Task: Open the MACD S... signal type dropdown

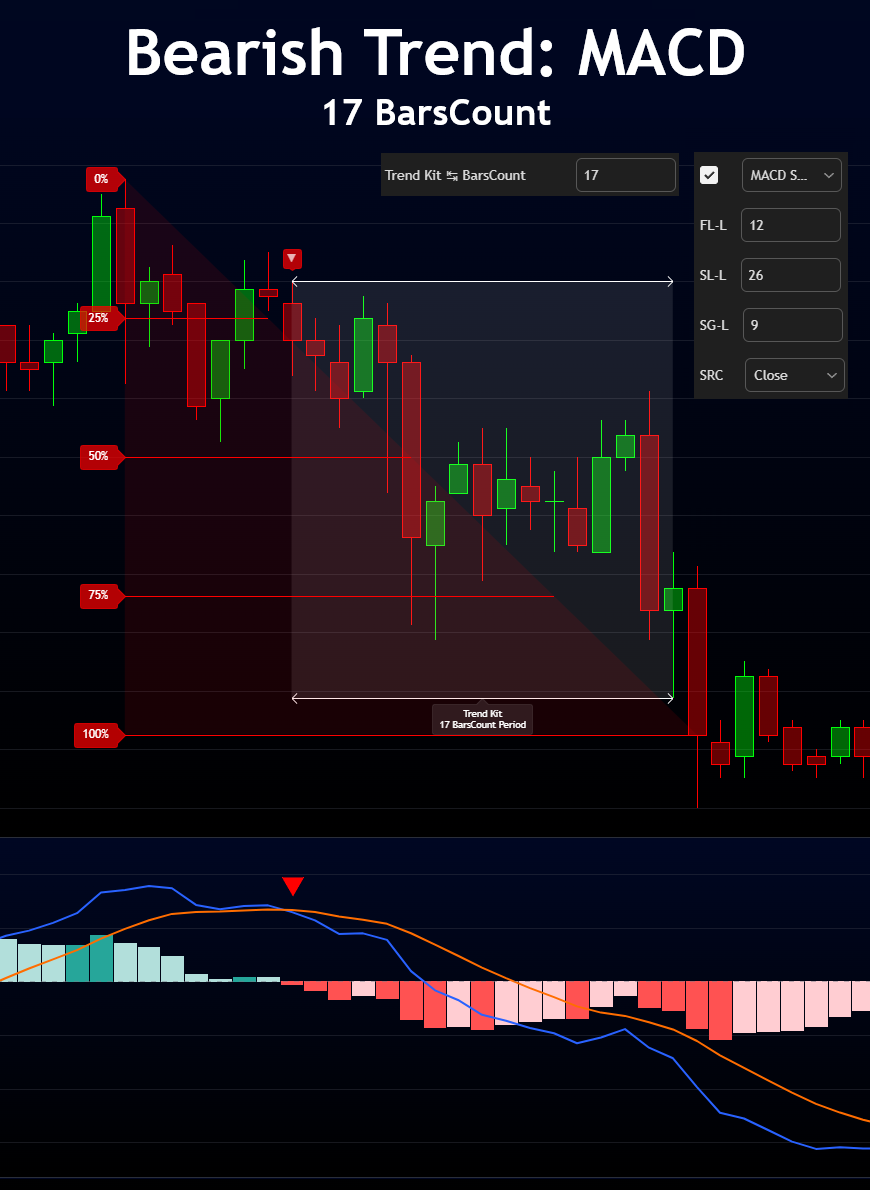Action: coord(791,175)
